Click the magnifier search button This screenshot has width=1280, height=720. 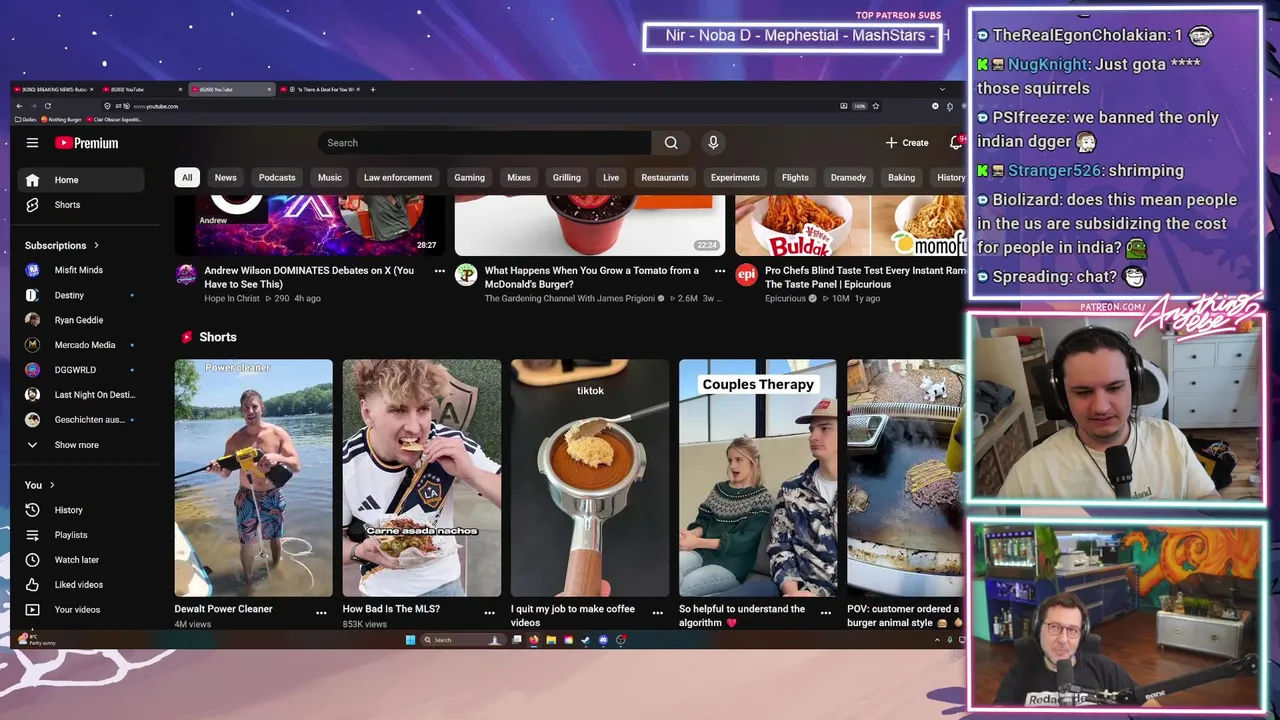point(671,143)
